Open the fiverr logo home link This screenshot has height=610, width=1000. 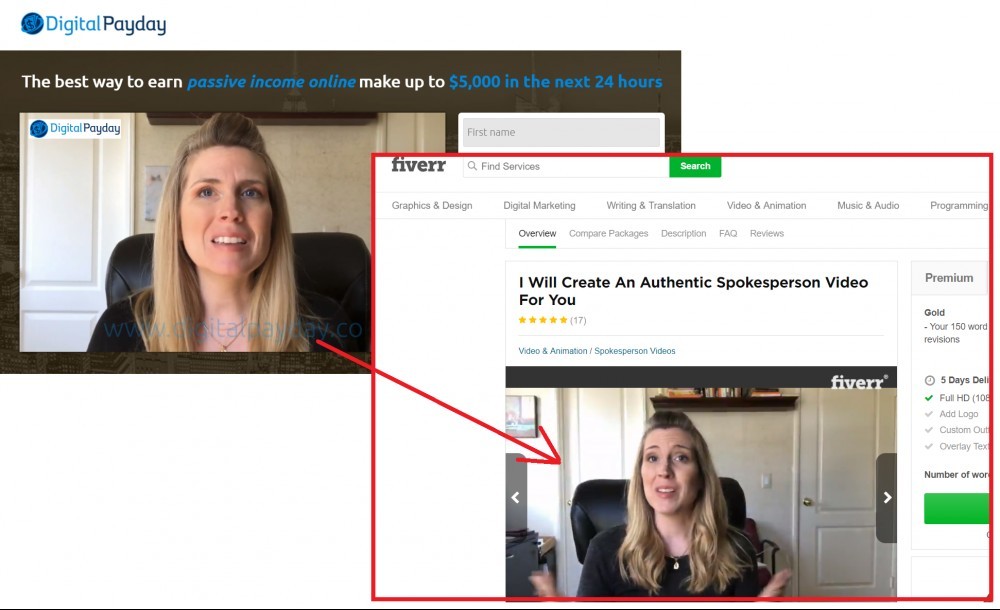(x=418, y=165)
